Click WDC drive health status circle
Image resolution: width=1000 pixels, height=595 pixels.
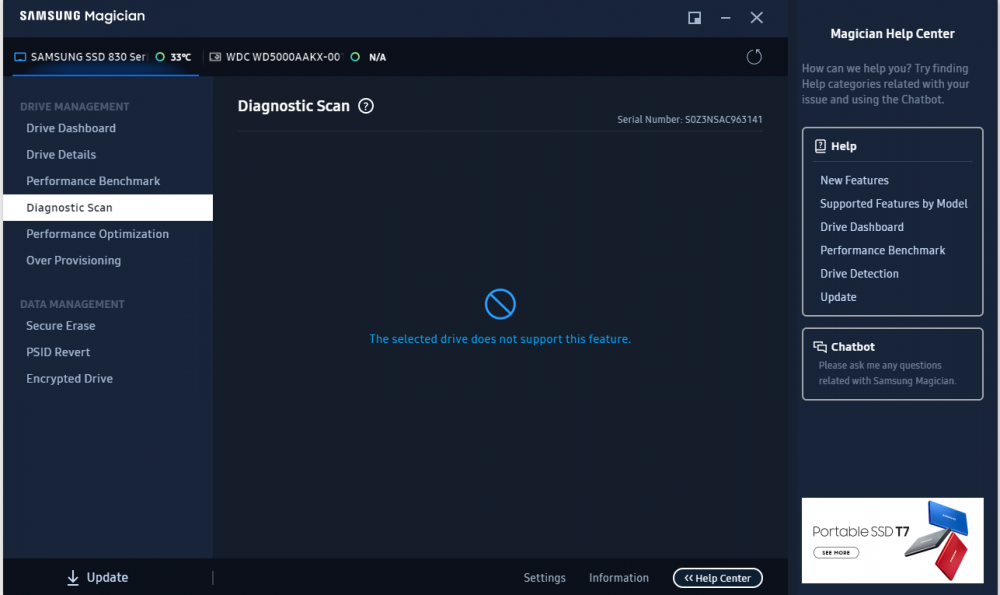click(355, 57)
